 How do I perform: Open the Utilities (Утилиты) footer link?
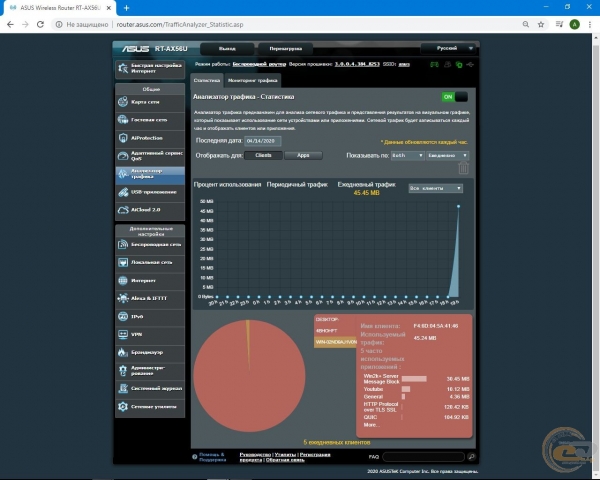tap(285, 454)
